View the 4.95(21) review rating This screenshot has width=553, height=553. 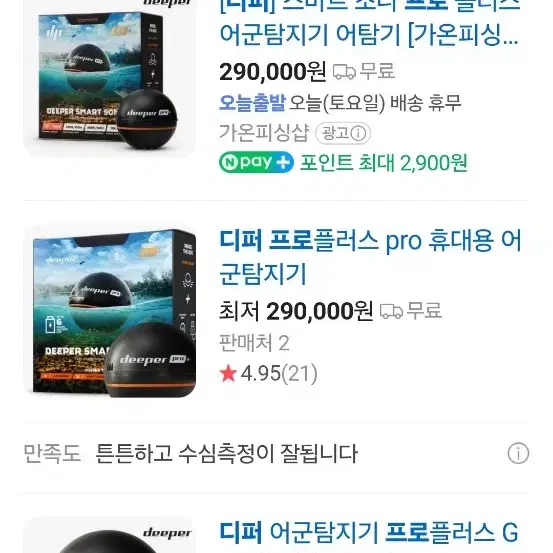coord(279,373)
